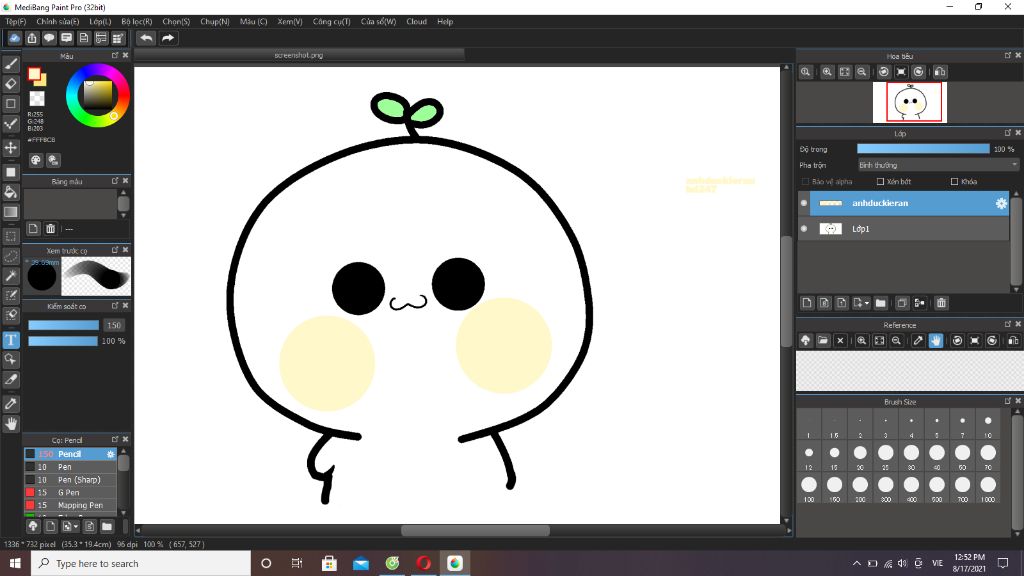Expand the add brush dropdown arrow
The image size is (1024, 576).
coord(76,526)
